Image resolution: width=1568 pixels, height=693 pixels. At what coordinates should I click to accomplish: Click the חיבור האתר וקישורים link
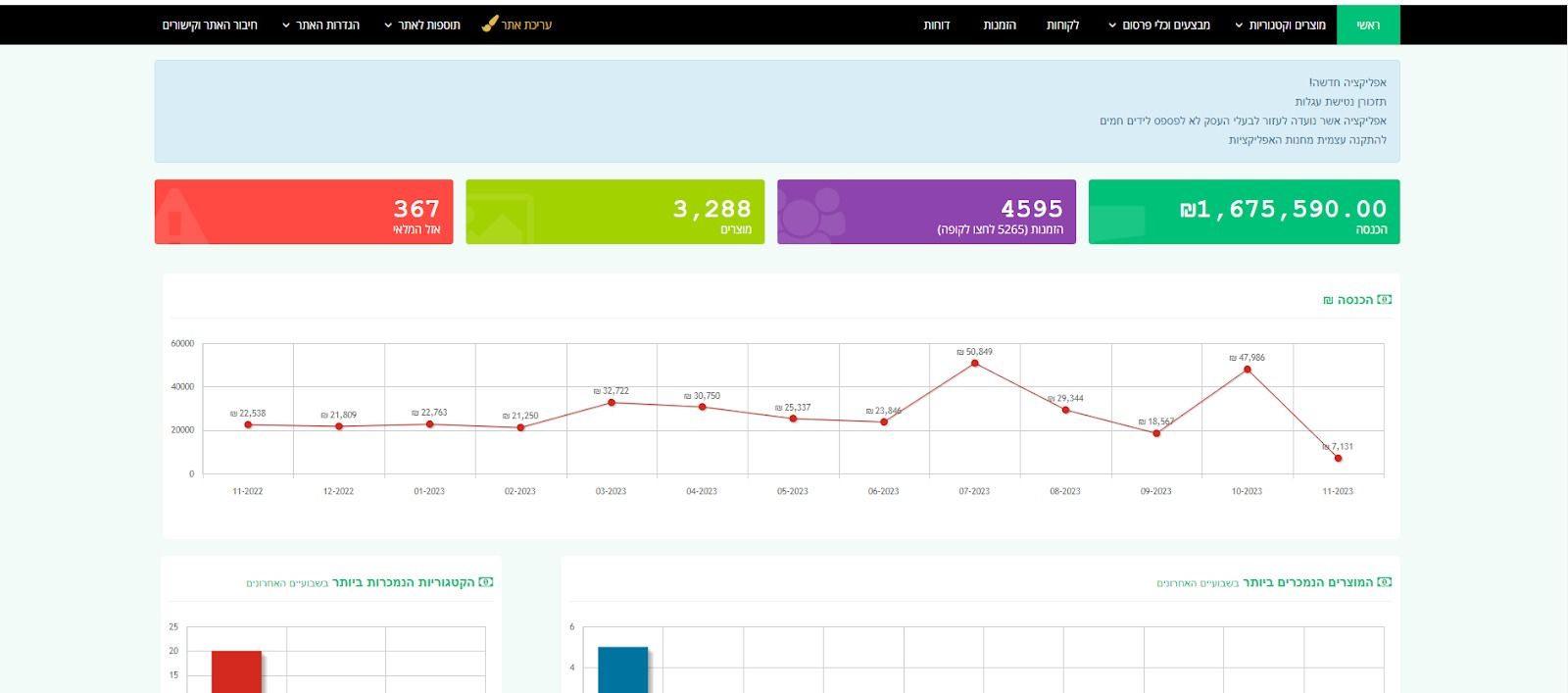210,25
